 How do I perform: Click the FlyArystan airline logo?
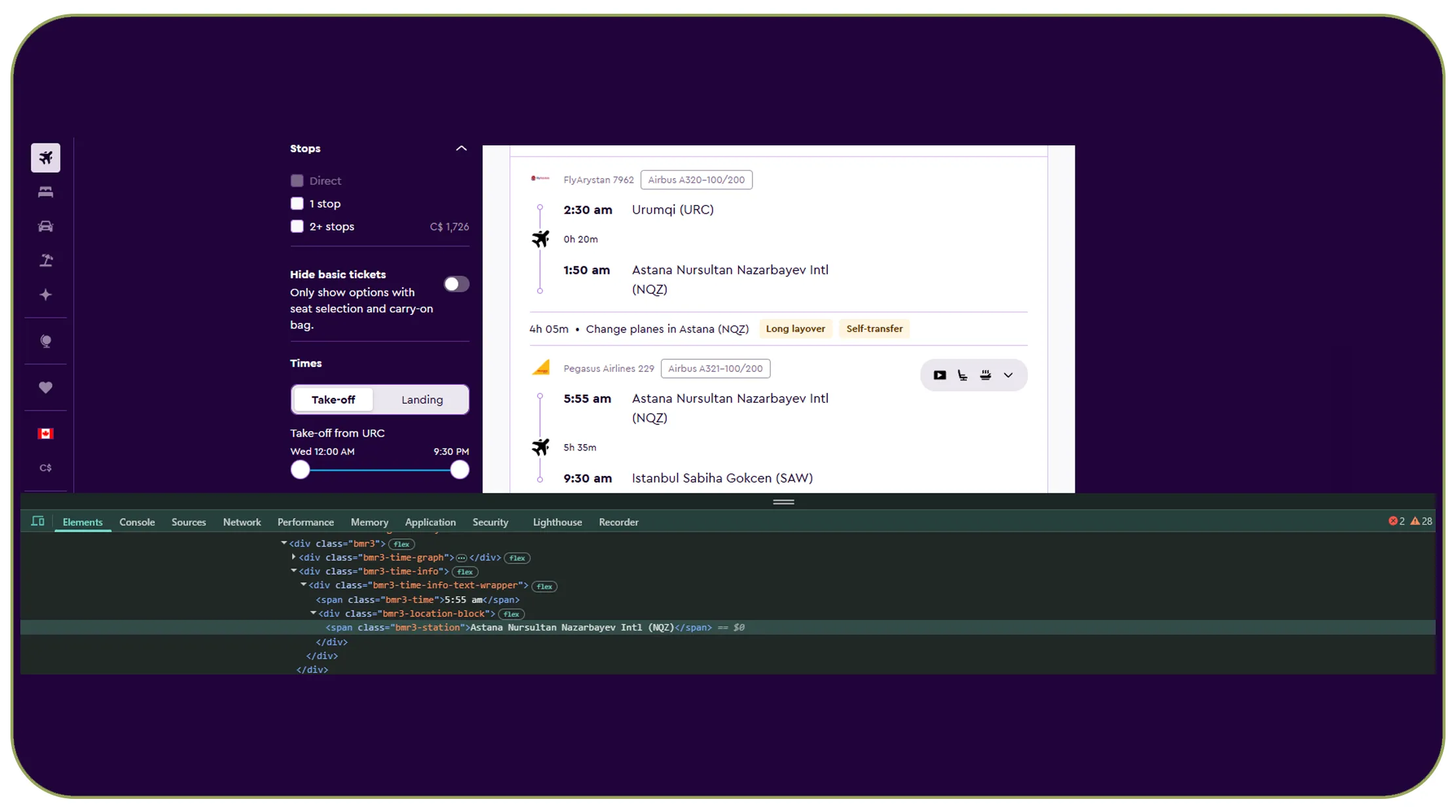540,179
